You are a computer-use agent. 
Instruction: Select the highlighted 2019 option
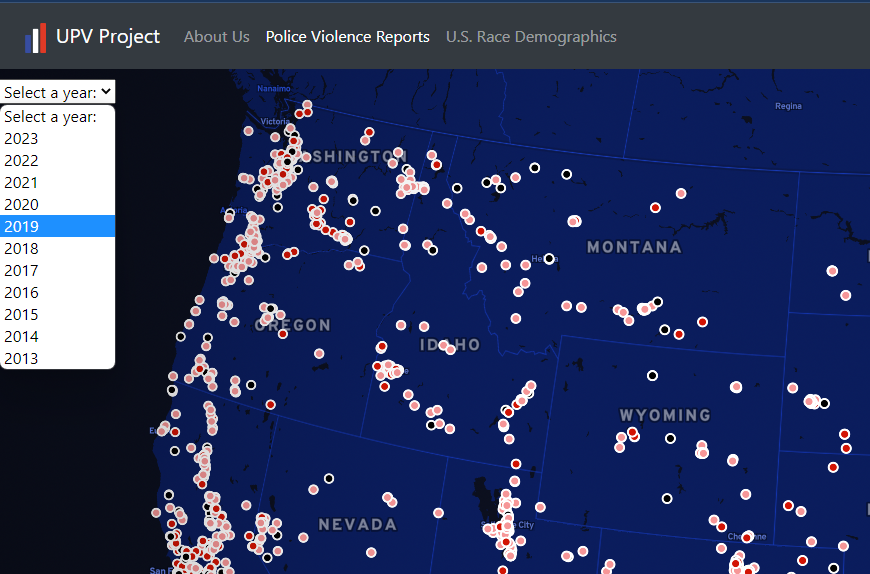58,226
